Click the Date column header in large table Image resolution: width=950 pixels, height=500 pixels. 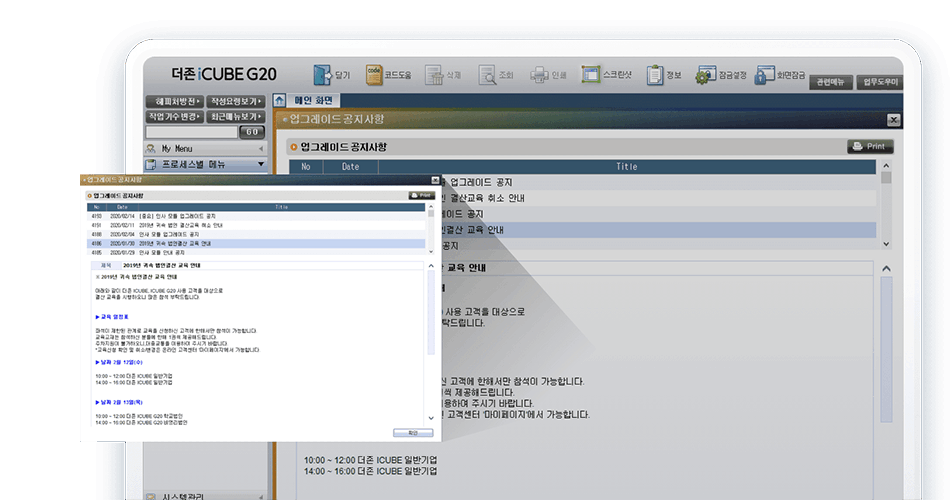pos(350,167)
